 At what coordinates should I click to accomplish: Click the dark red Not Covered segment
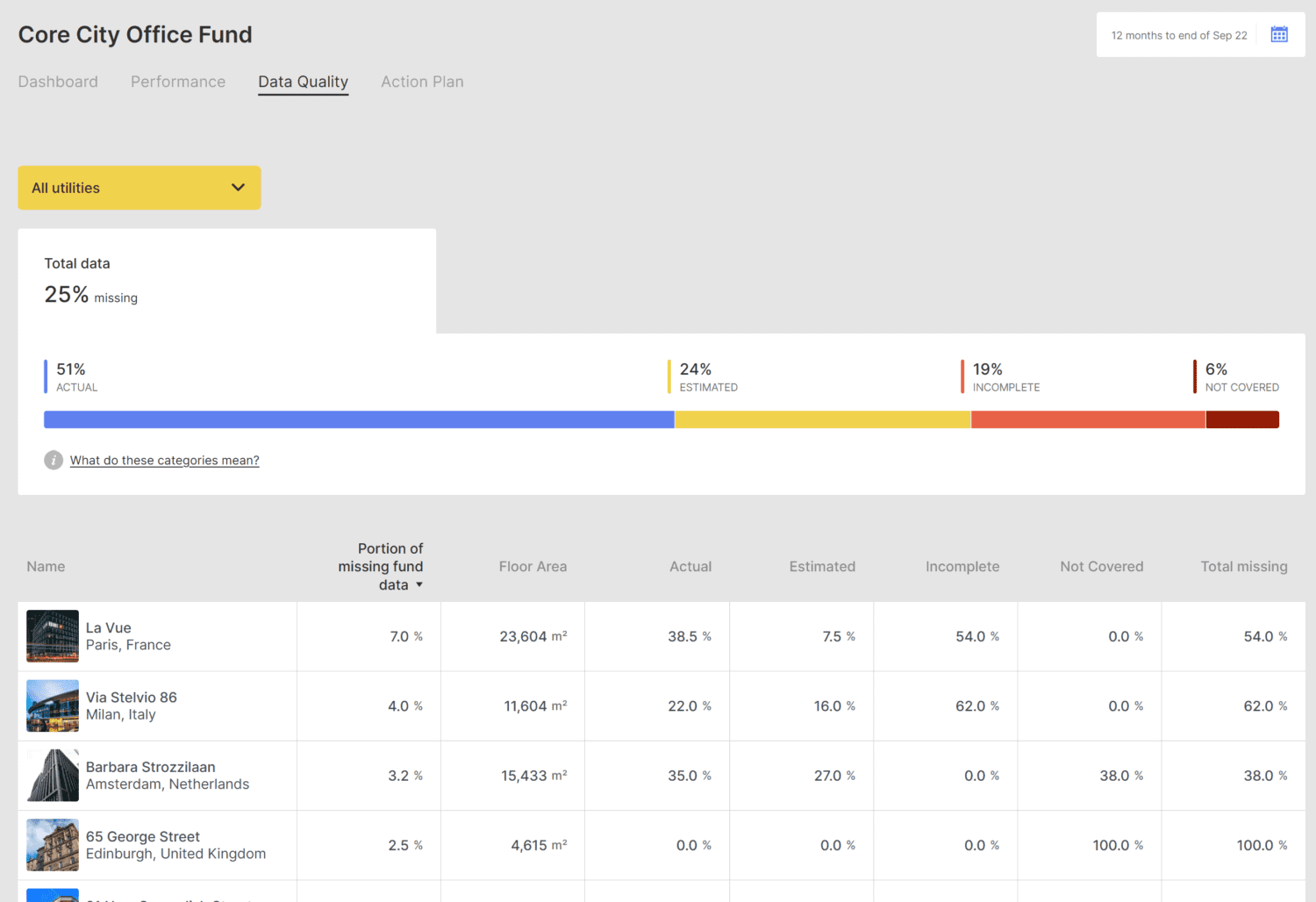1242,419
